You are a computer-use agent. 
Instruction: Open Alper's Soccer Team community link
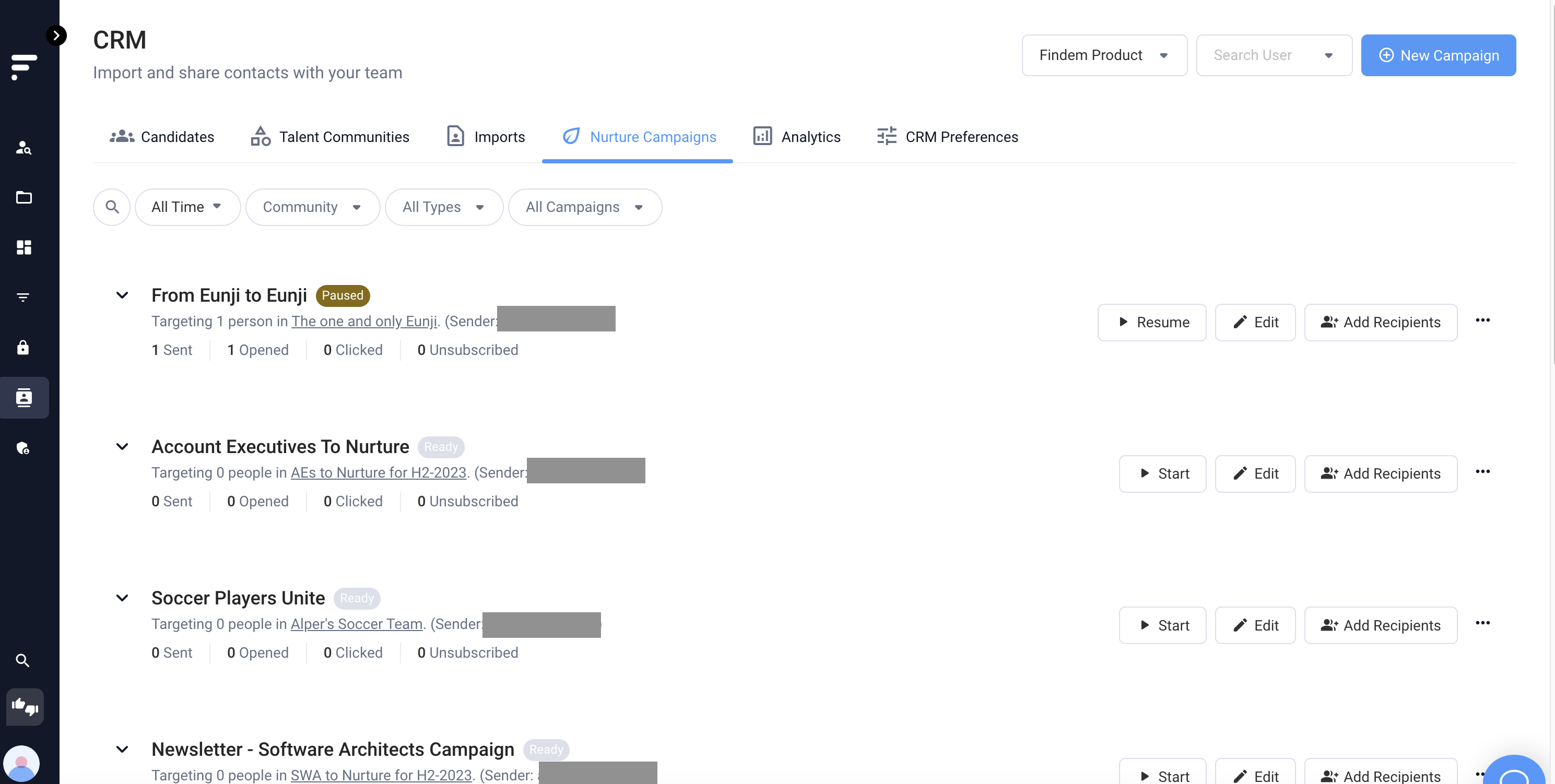[x=357, y=624]
